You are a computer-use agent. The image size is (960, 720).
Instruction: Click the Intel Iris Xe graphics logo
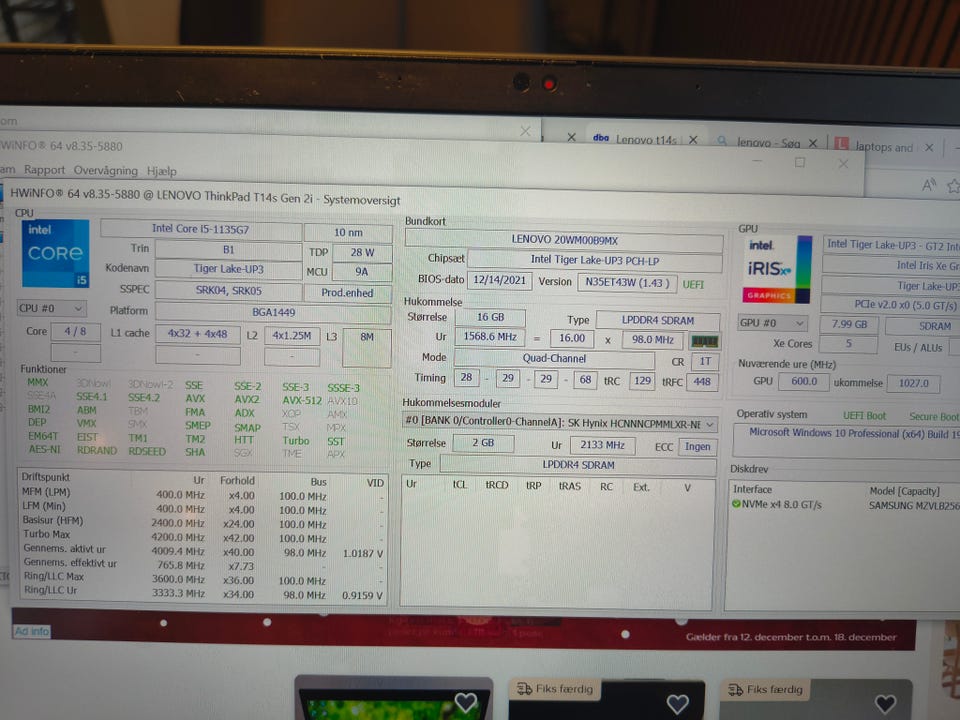tap(777, 269)
